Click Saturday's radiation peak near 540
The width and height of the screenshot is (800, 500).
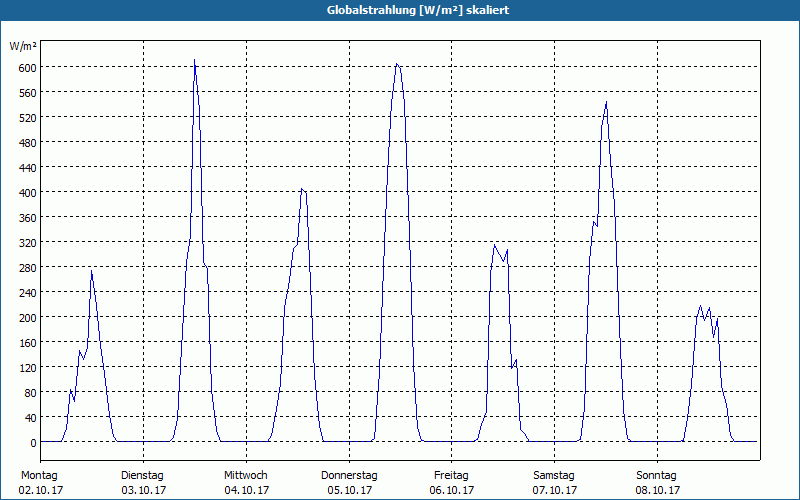pyautogui.click(x=606, y=102)
